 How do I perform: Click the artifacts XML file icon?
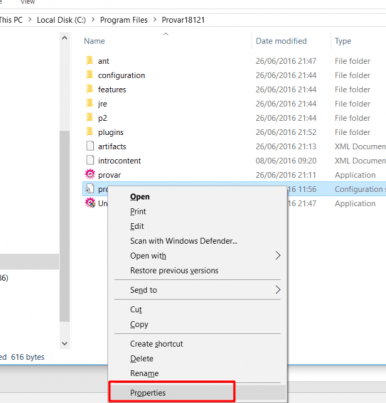(x=90, y=146)
